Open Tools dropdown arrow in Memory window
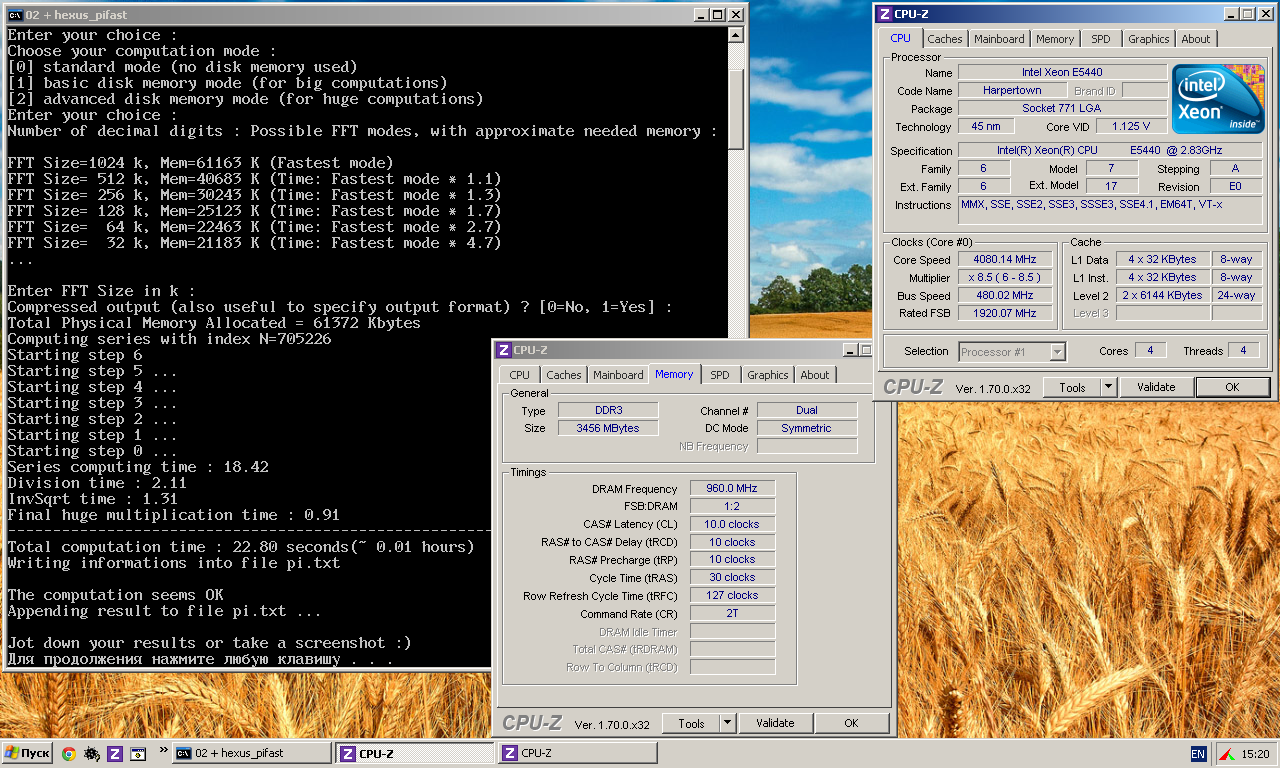1280x768 pixels. click(x=727, y=723)
